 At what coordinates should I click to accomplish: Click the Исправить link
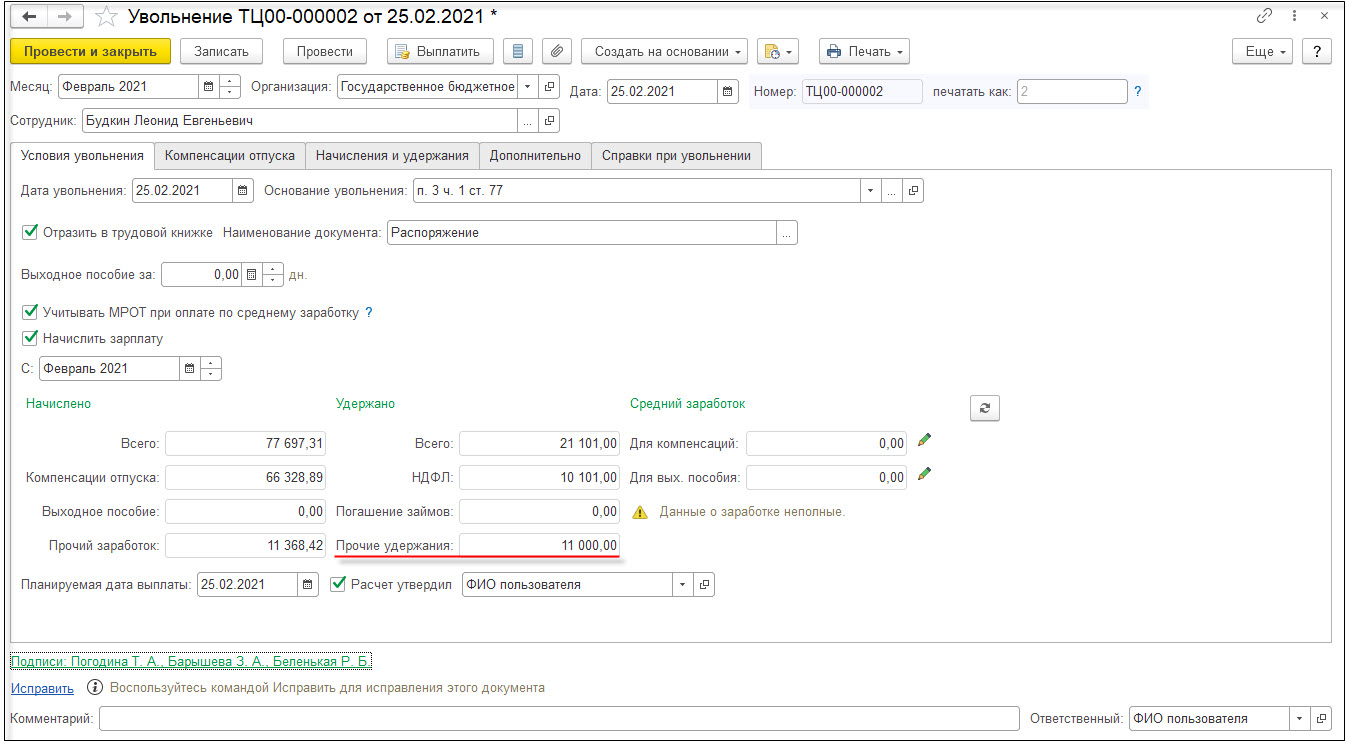[42, 688]
